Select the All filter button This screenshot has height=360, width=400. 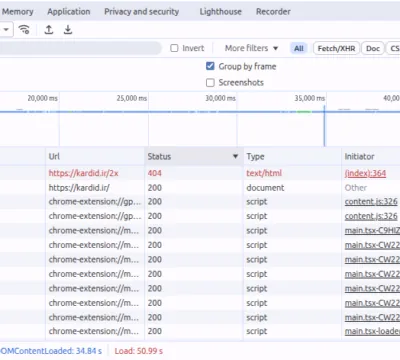pyautogui.click(x=299, y=48)
